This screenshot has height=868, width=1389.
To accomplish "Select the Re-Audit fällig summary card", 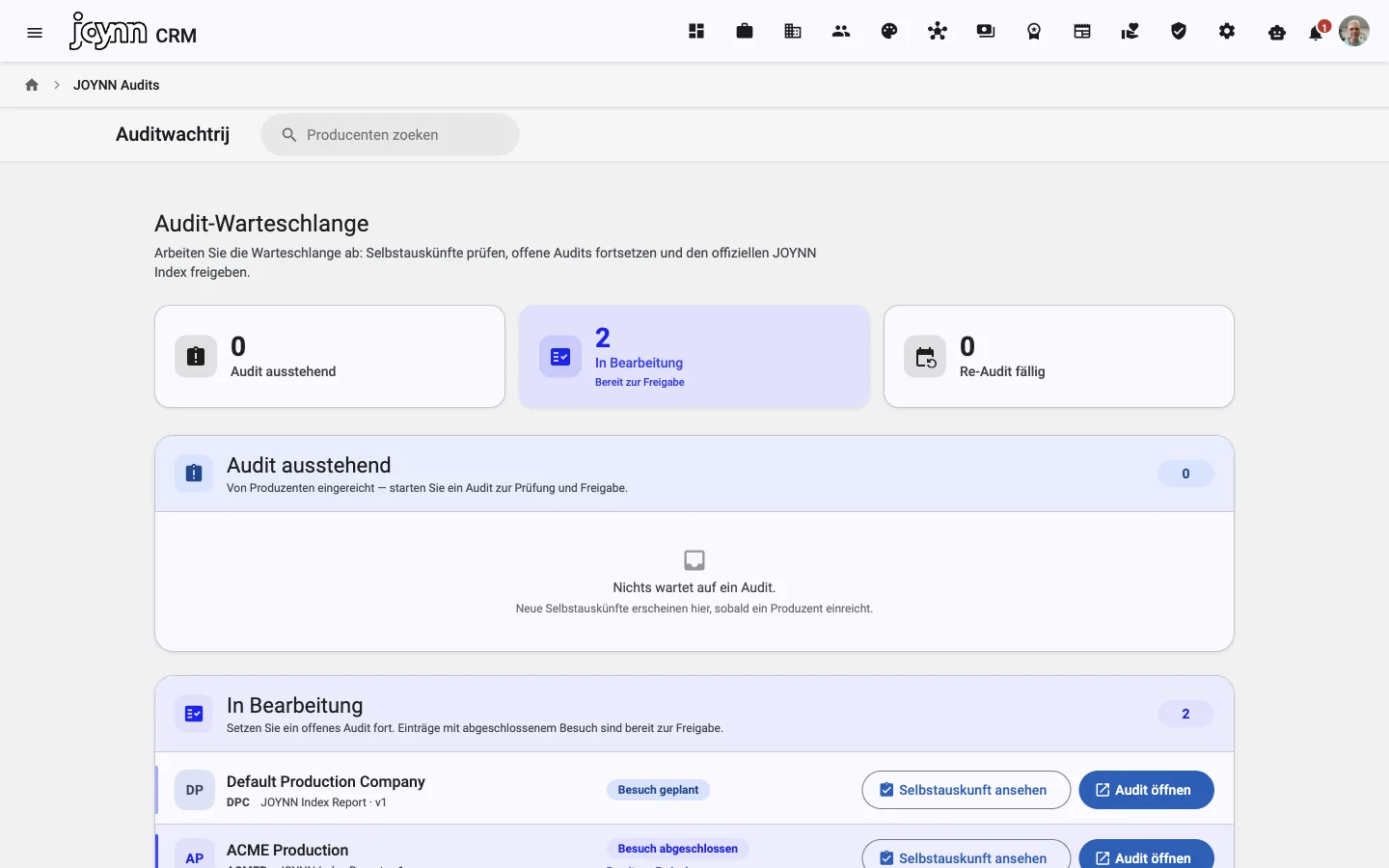I will pos(1059,357).
